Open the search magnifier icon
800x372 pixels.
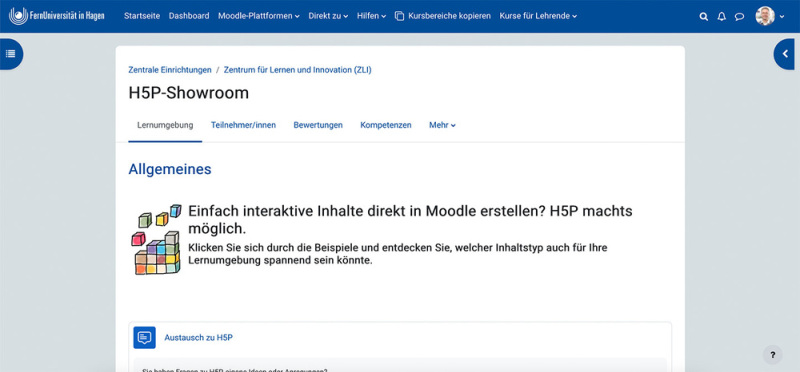(x=704, y=16)
